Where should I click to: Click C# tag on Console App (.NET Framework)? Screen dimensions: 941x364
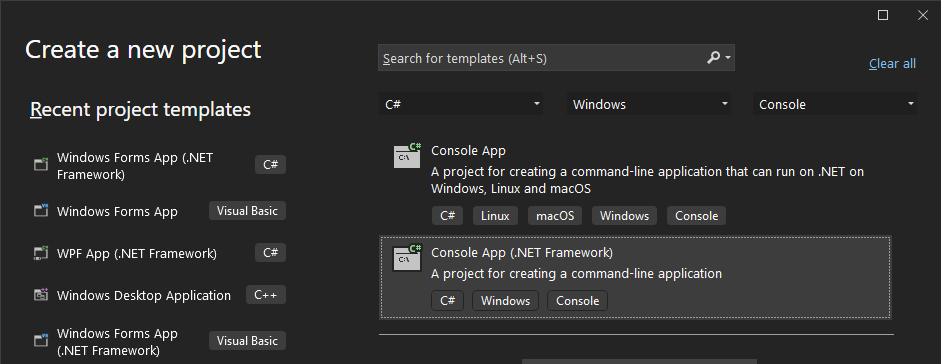(447, 300)
